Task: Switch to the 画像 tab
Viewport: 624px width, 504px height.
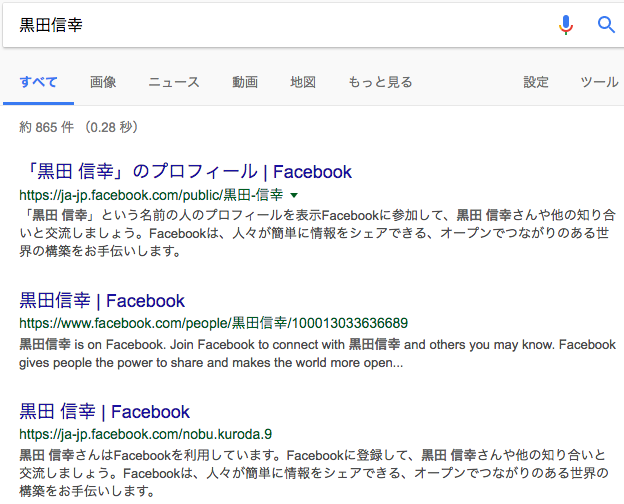Action: point(103,82)
